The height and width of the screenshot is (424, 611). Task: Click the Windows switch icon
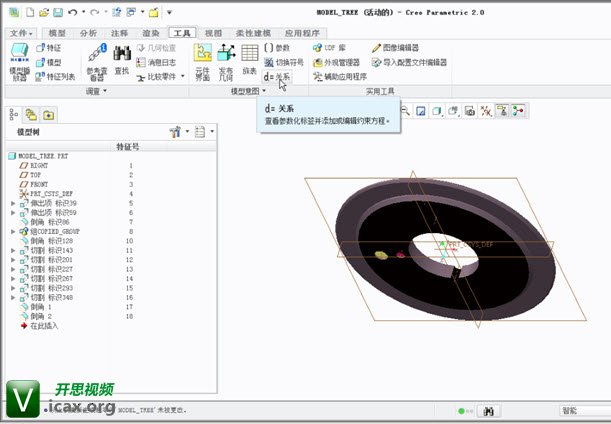pos(131,12)
